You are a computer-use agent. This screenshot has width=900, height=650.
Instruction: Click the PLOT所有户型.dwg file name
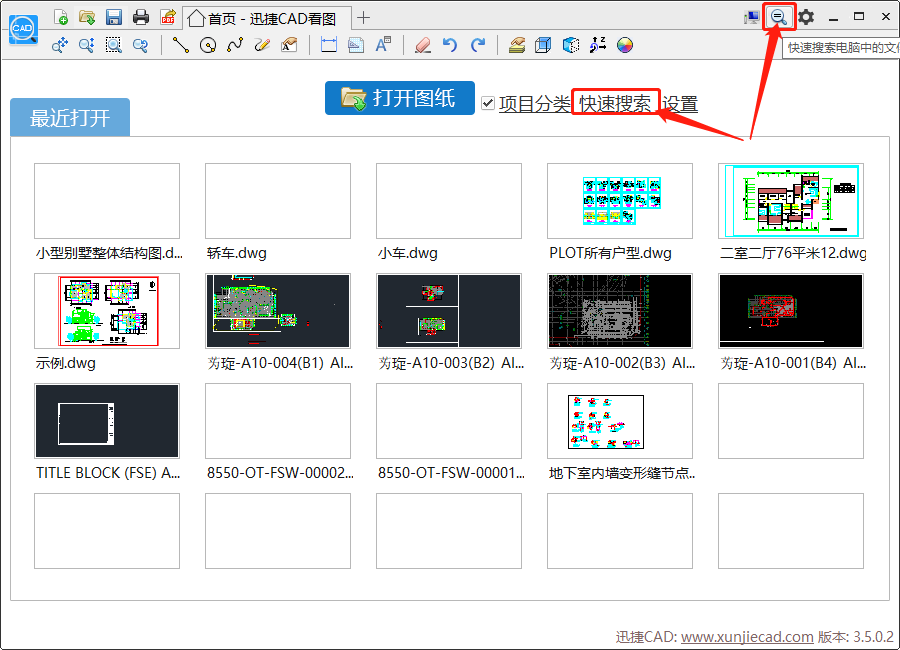[x=610, y=253]
